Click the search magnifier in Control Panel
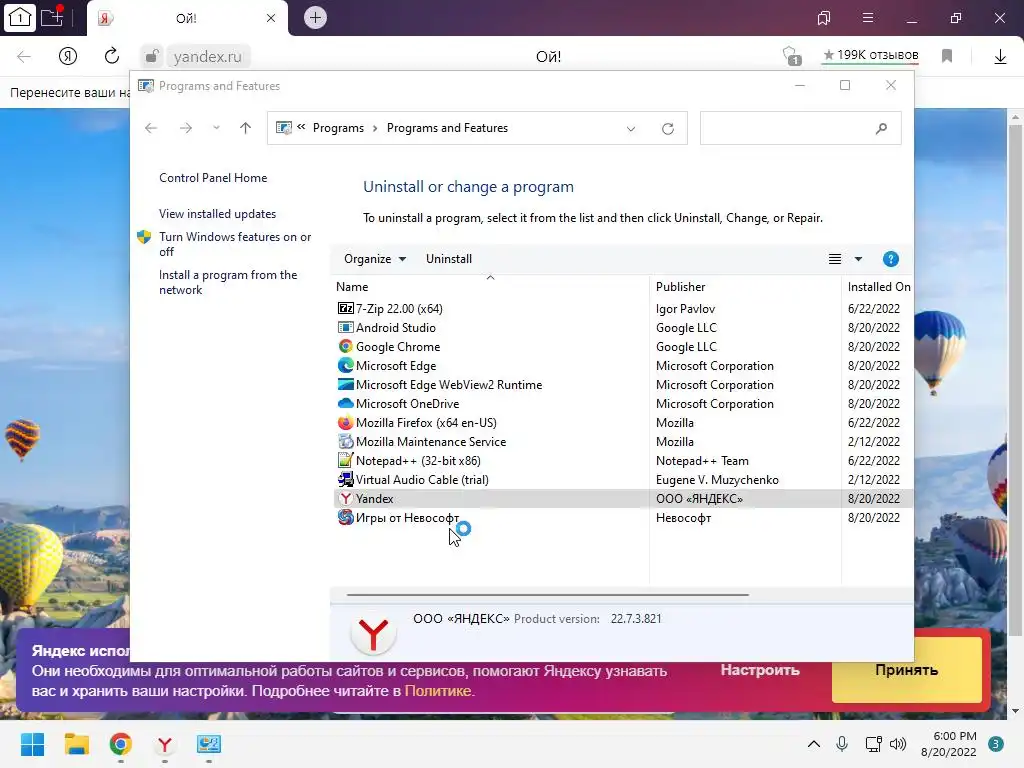Viewport: 1024px width, 768px height. (881, 128)
